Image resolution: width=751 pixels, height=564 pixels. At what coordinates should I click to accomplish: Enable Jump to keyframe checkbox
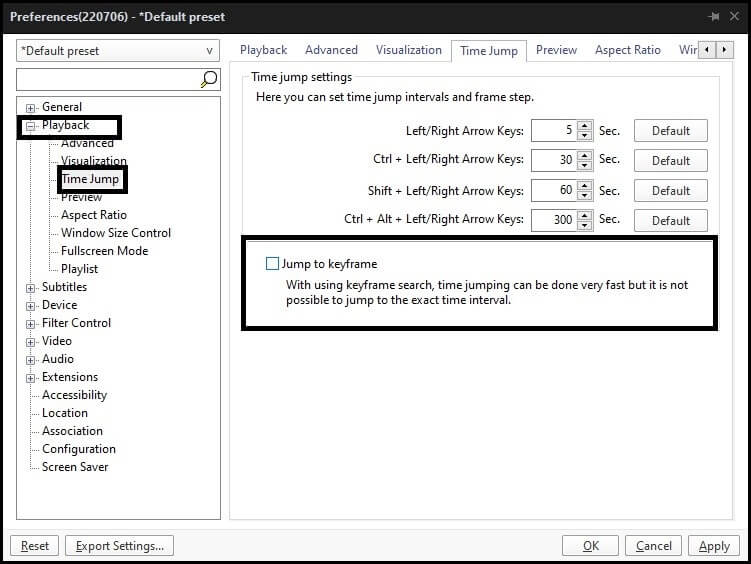272,264
